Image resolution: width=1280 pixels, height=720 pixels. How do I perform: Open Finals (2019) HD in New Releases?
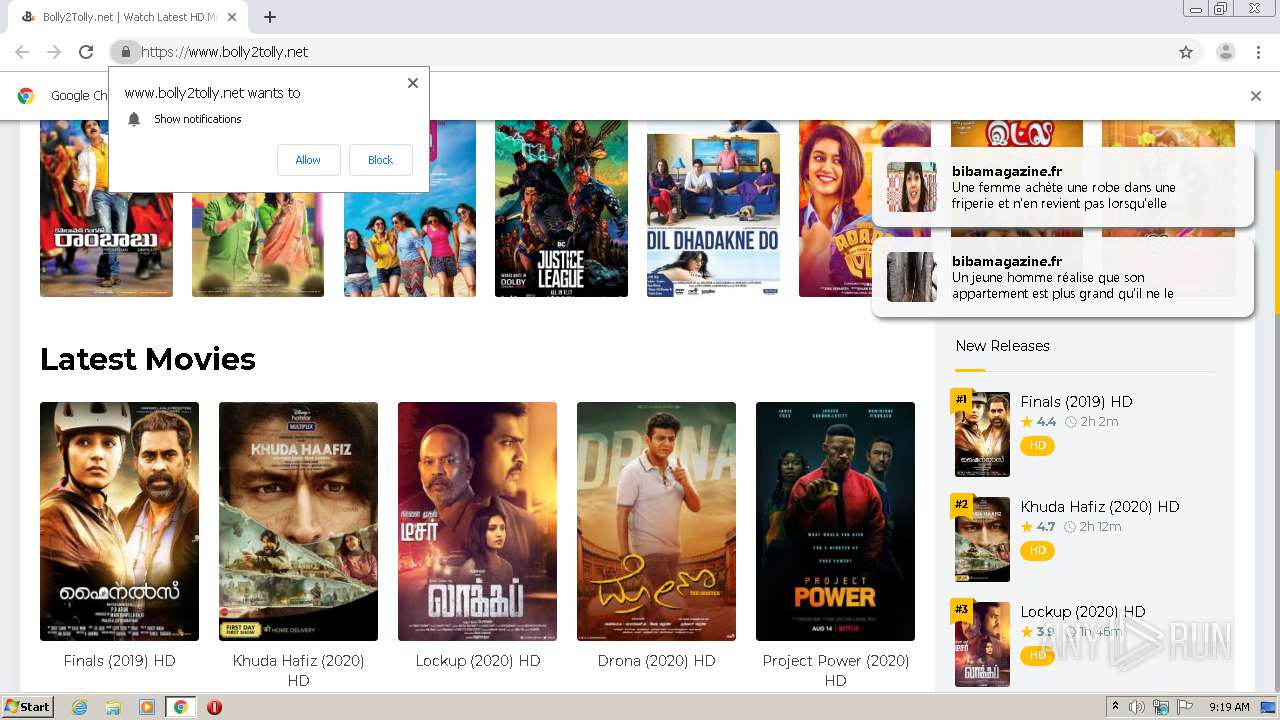1076,402
